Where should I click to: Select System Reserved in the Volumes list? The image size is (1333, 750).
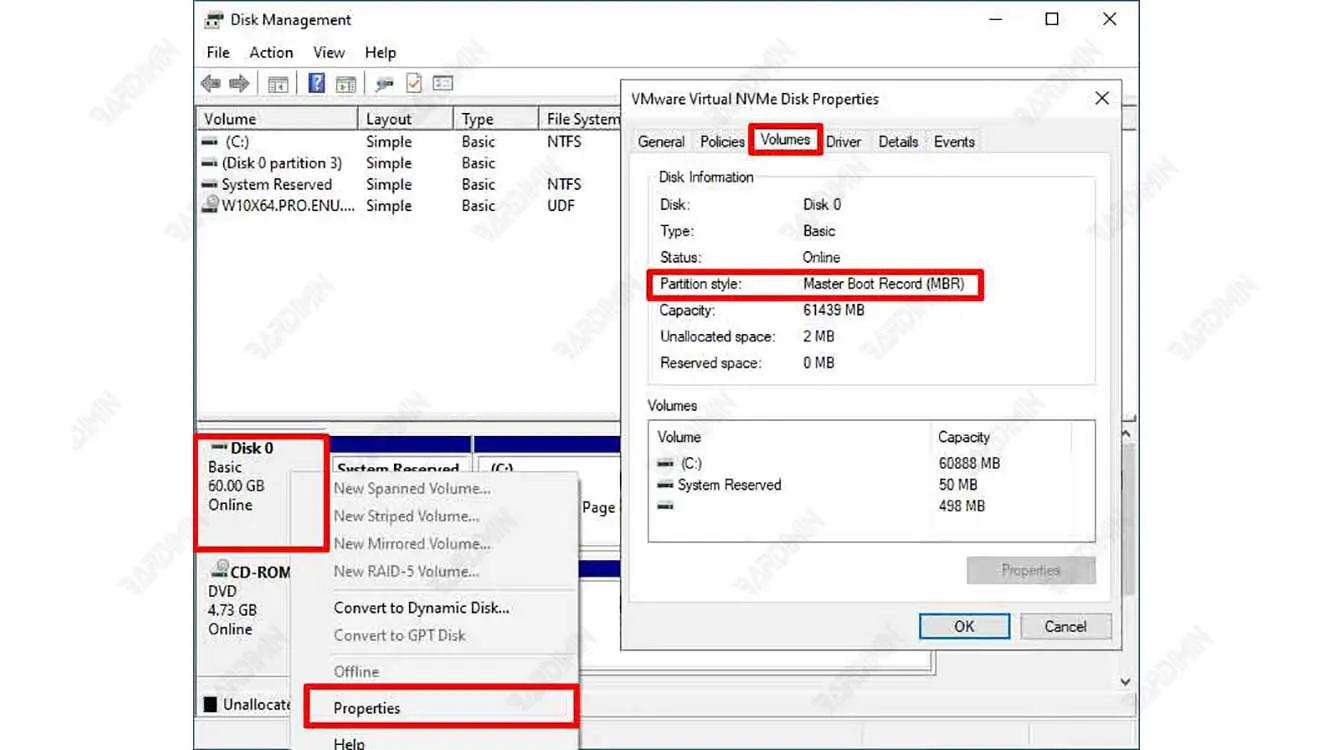pos(729,485)
